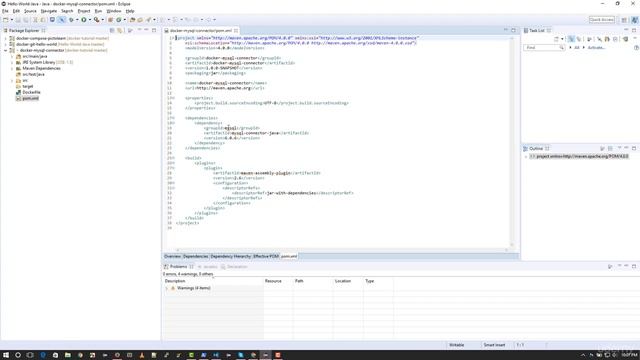640x360 pixels.
Task: Expand src/main/java folder
Action: 12,56
